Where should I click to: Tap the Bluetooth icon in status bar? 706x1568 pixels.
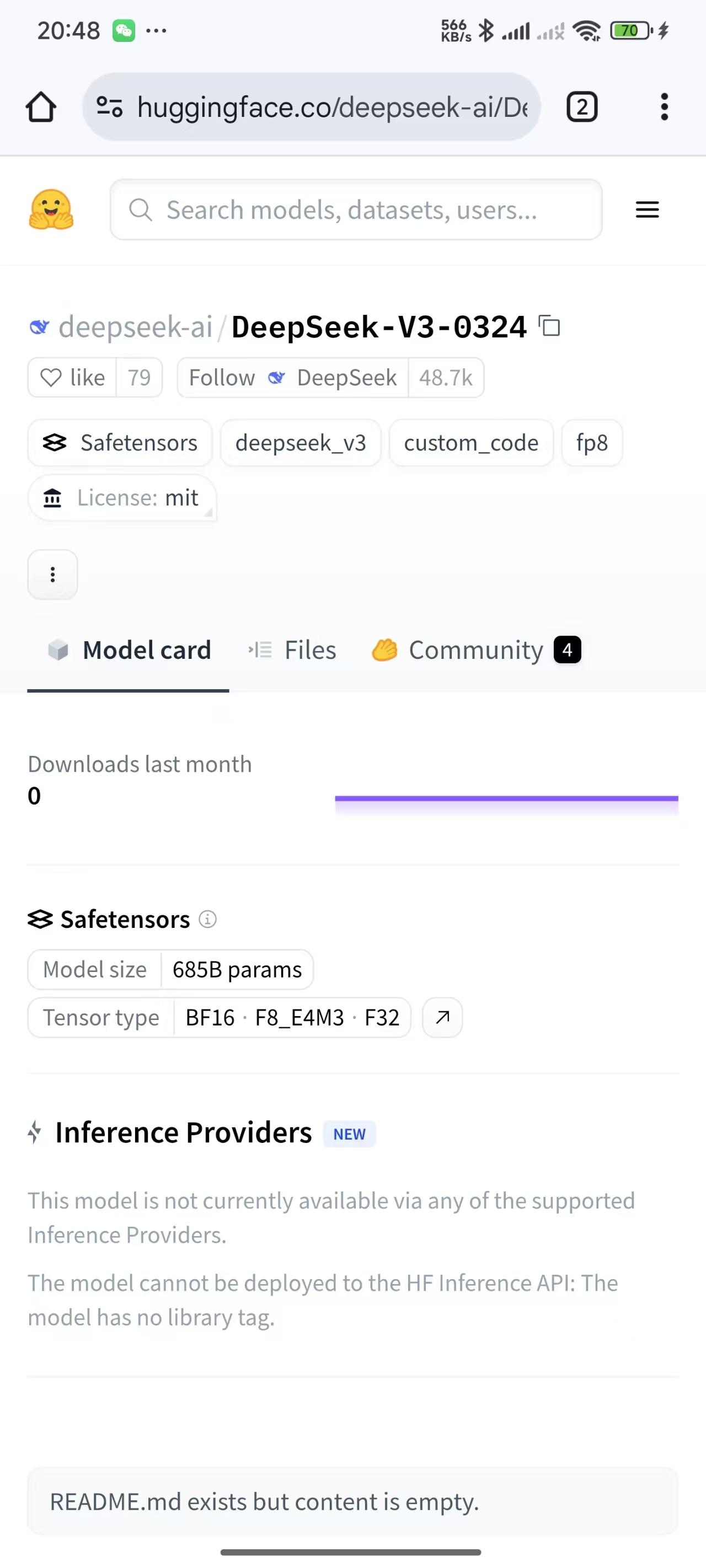pos(486,30)
